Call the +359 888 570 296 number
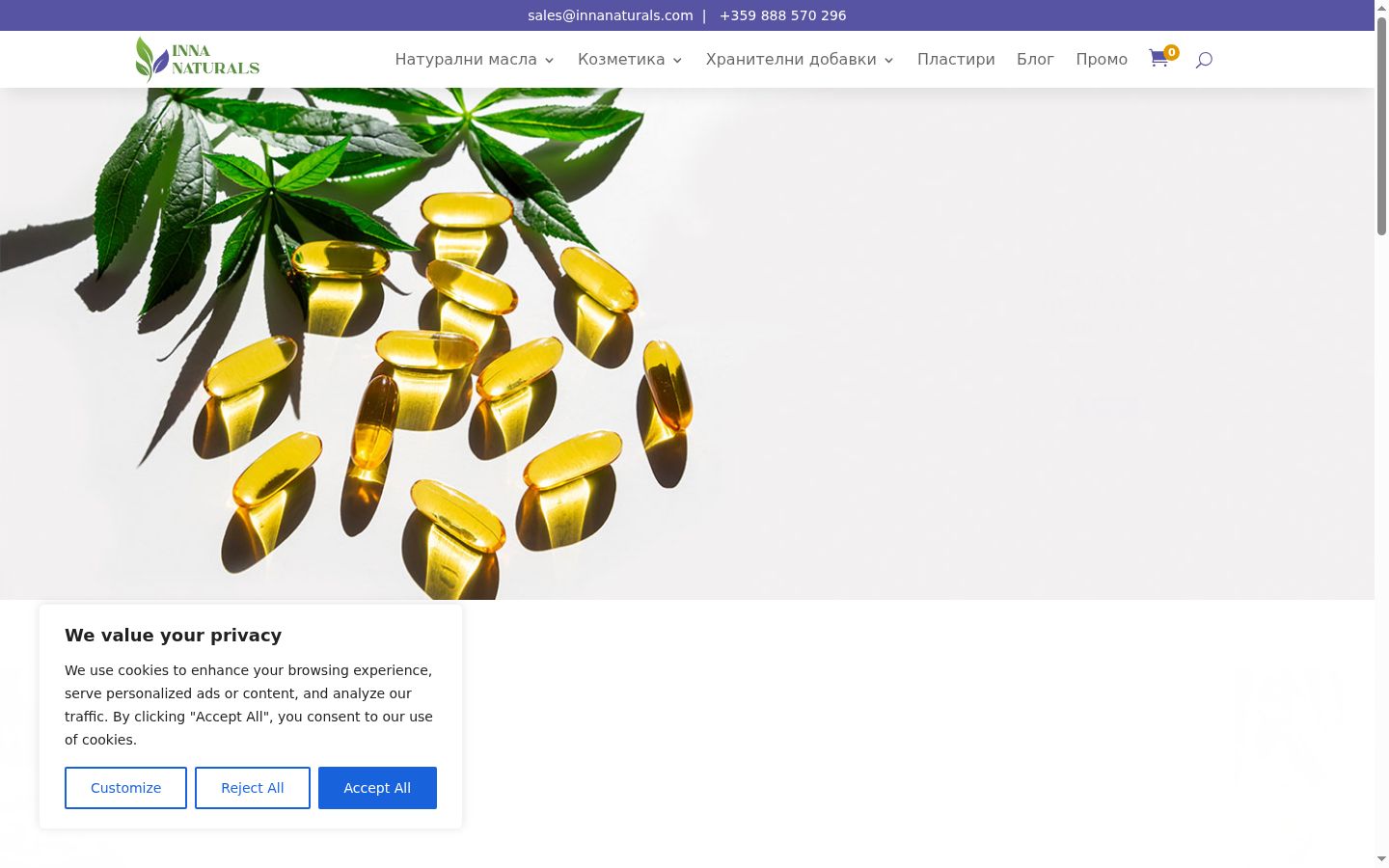Screen dimensions: 1389x868 click(x=783, y=15)
